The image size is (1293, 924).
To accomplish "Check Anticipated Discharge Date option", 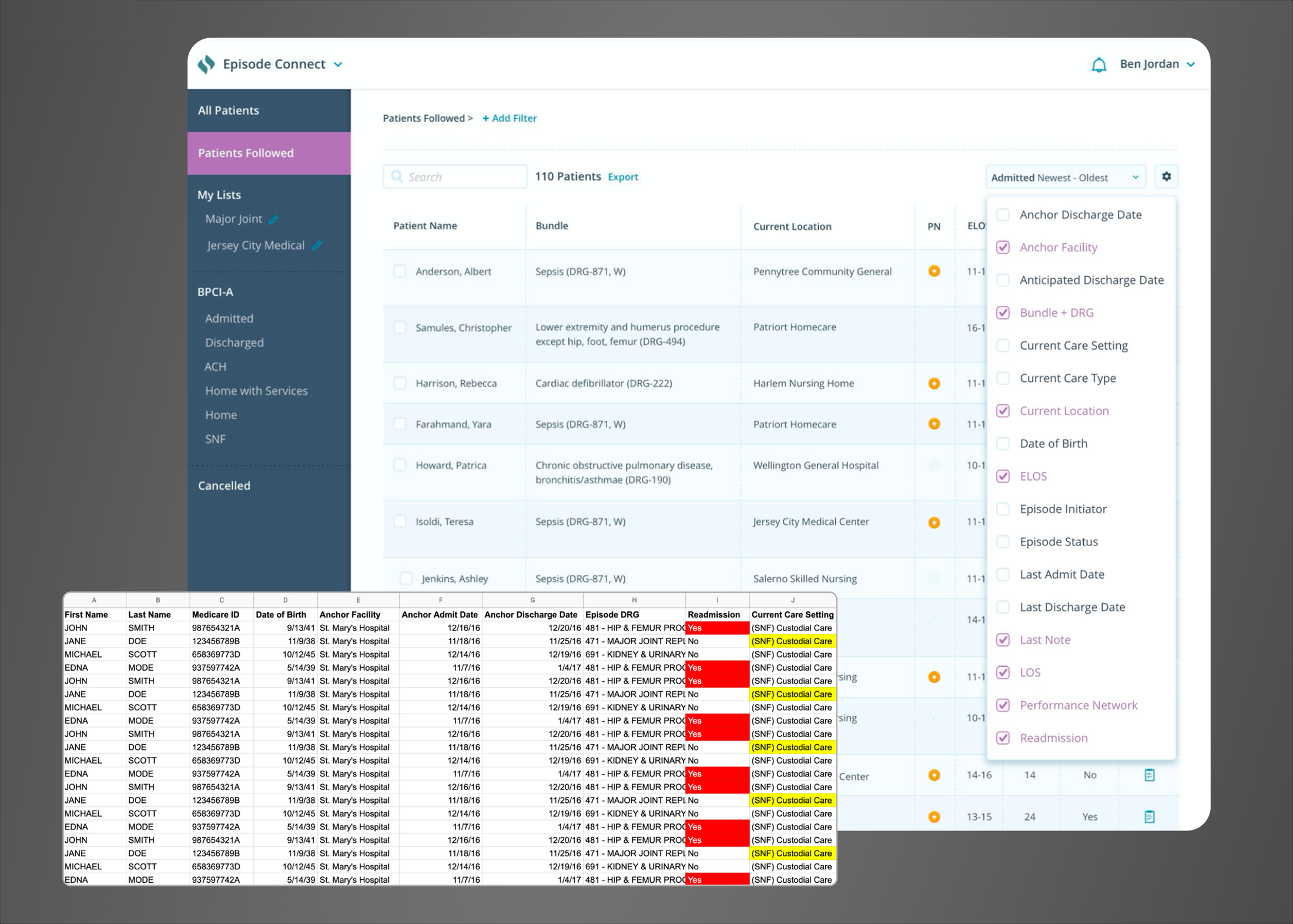I will [x=1003, y=280].
